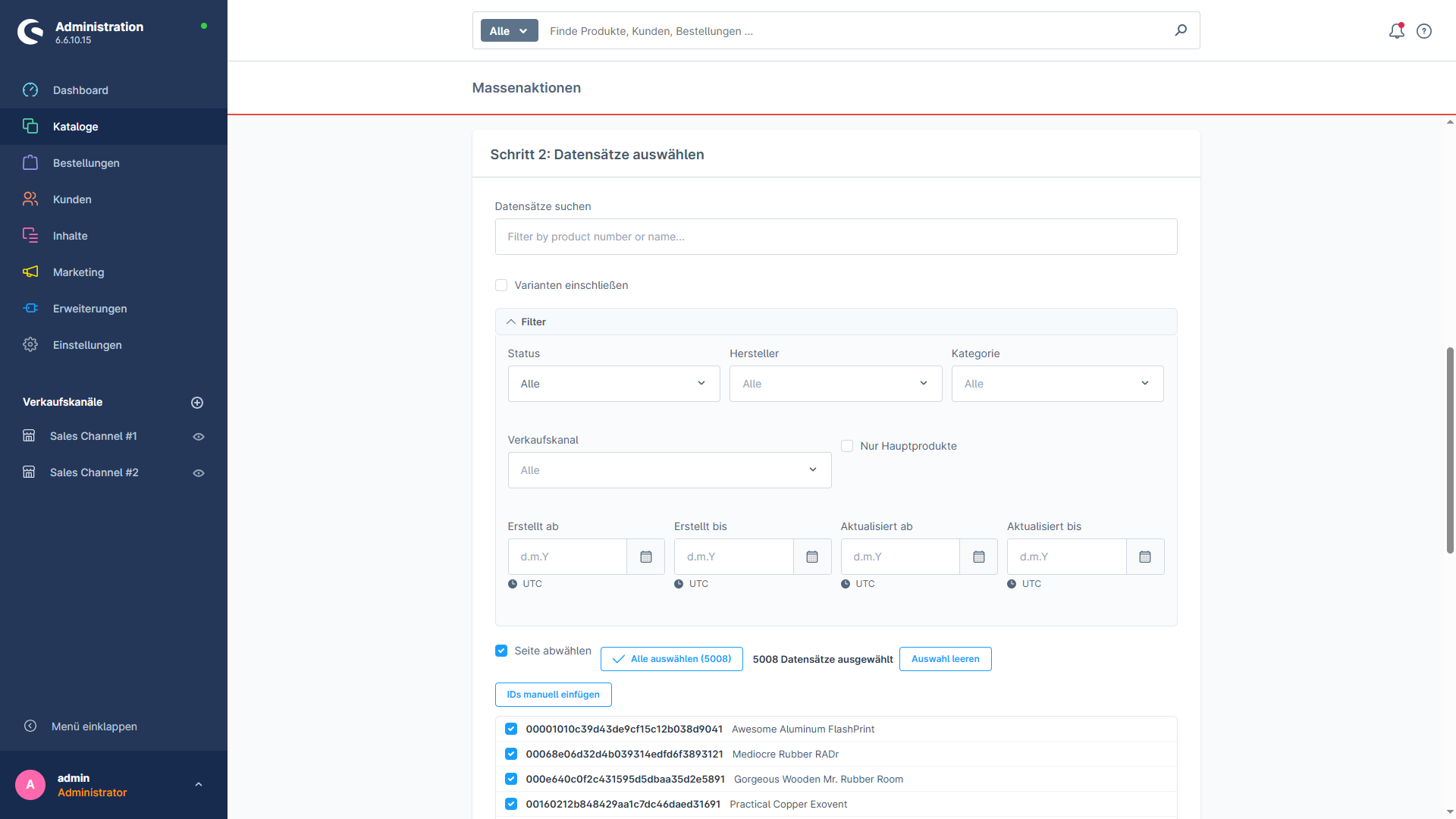Screen dimensions: 1456x819
Task: Check the Nur Hauptprodukte checkbox
Action: 847,446
